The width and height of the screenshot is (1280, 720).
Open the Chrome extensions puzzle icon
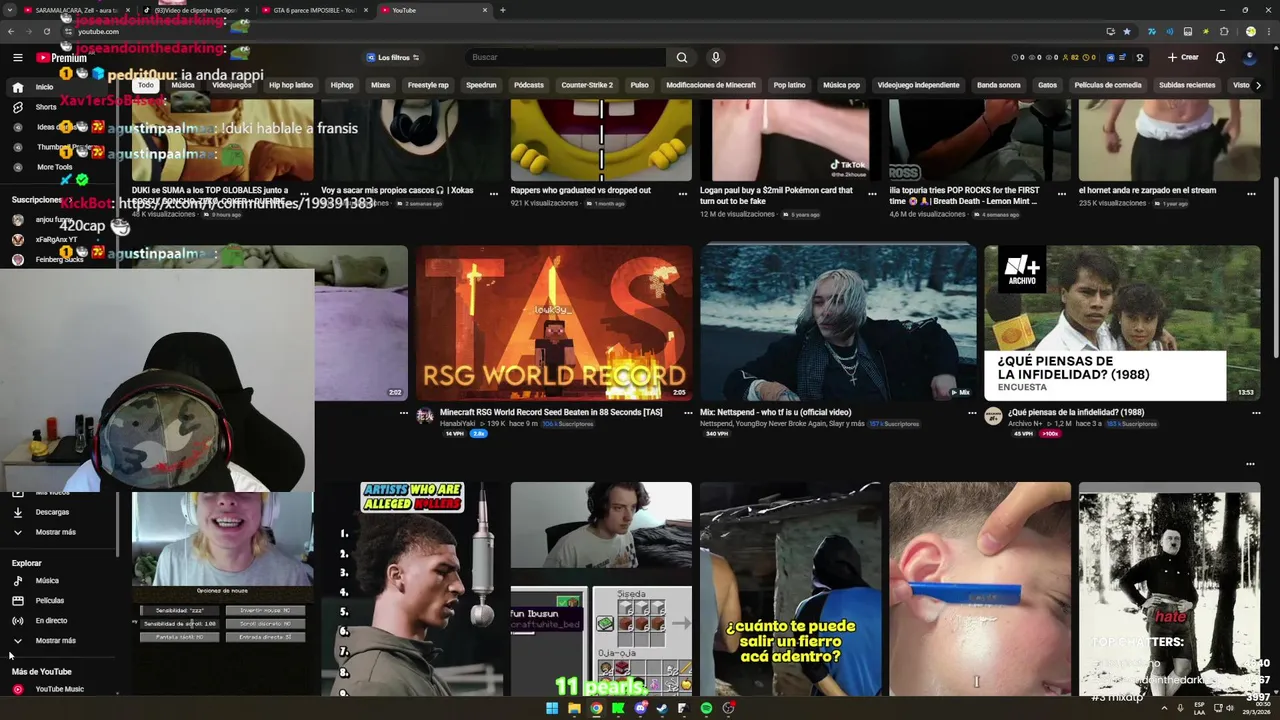click(1224, 31)
